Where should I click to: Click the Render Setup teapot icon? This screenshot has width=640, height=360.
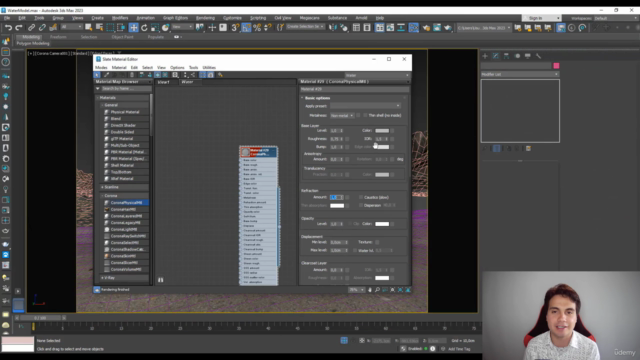pyautogui.click(x=426, y=28)
